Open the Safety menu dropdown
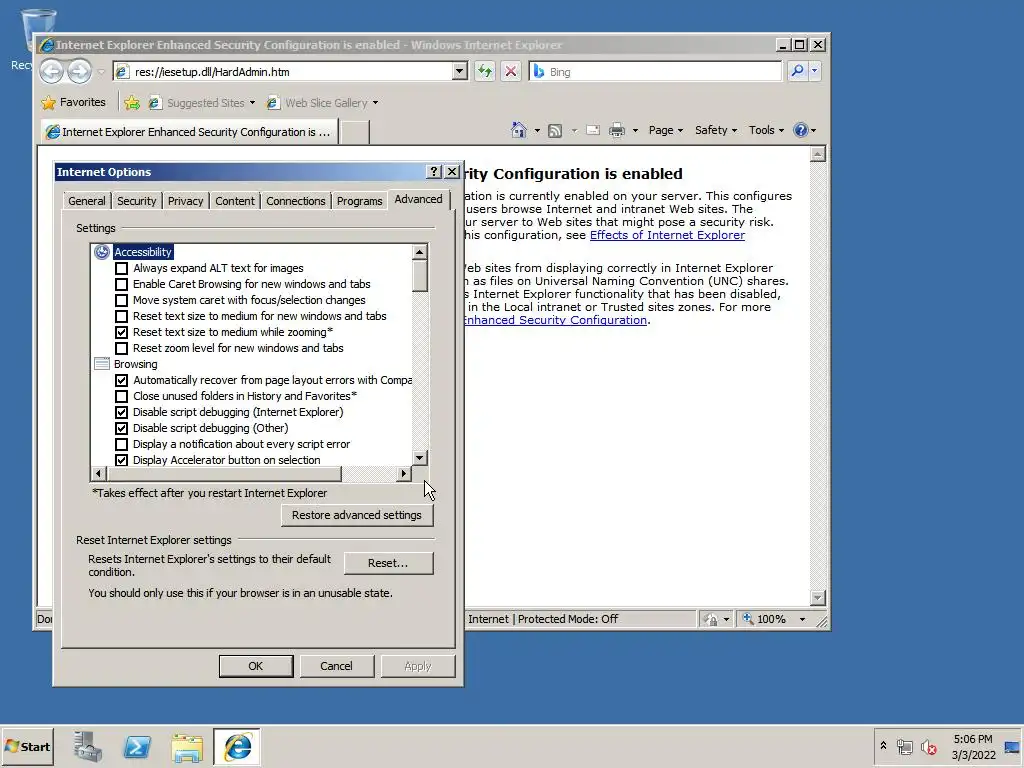Image resolution: width=1024 pixels, height=768 pixels. pyautogui.click(x=716, y=130)
